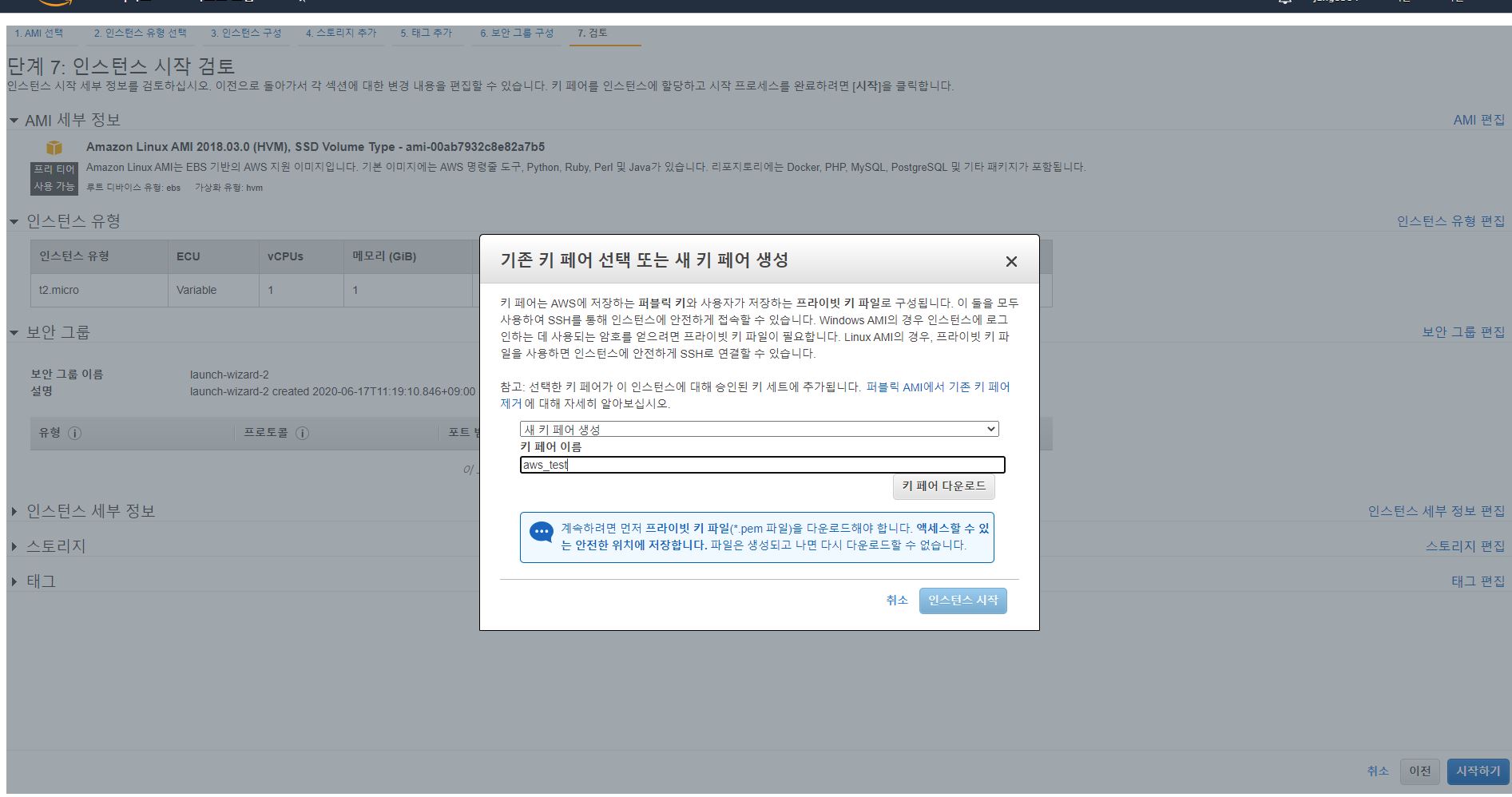Click 취소 at the page bottom
The image size is (1512, 797).
(1378, 771)
